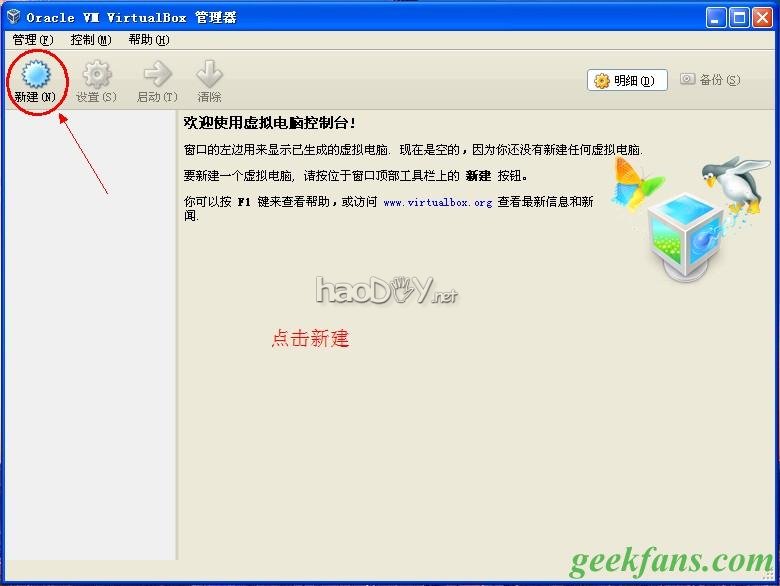This screenshot has height=586, width=780.
Task: Click the bold welcome heading text
Action: point(270,123)
